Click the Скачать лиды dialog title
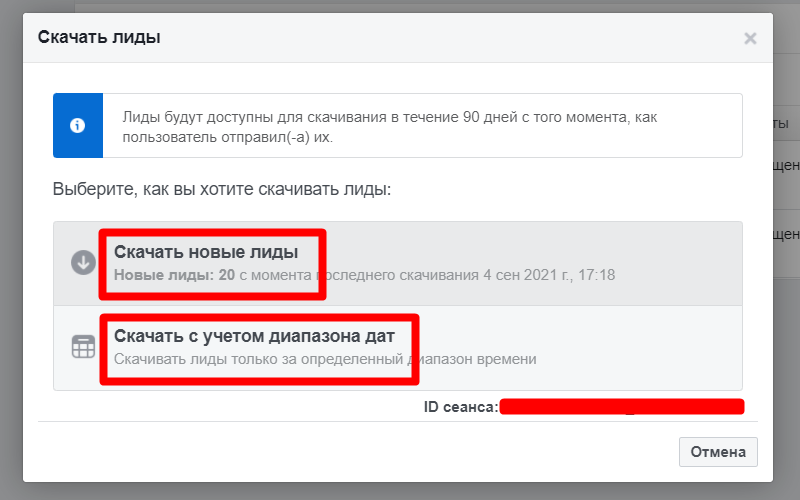The height and width of the screenshot is (500, 800). 99,38
